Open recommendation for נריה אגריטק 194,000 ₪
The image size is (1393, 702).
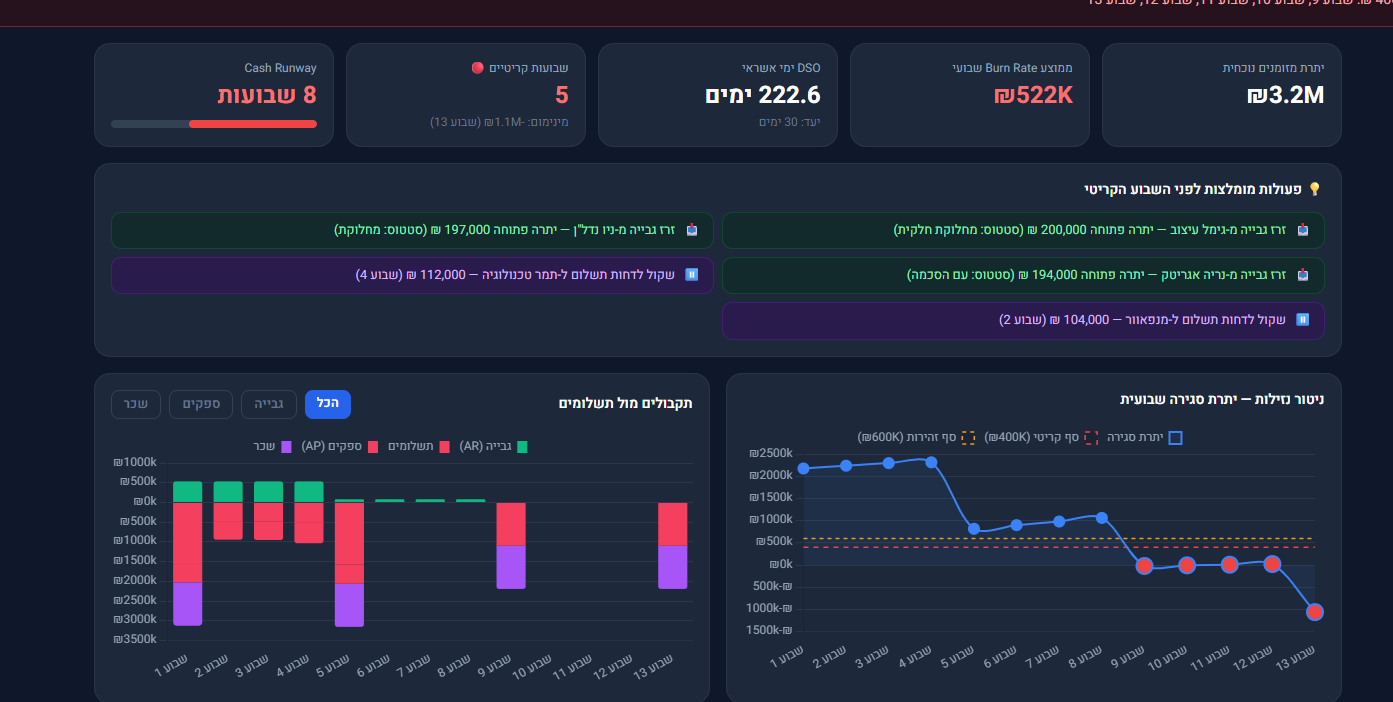coord(1023,275)
